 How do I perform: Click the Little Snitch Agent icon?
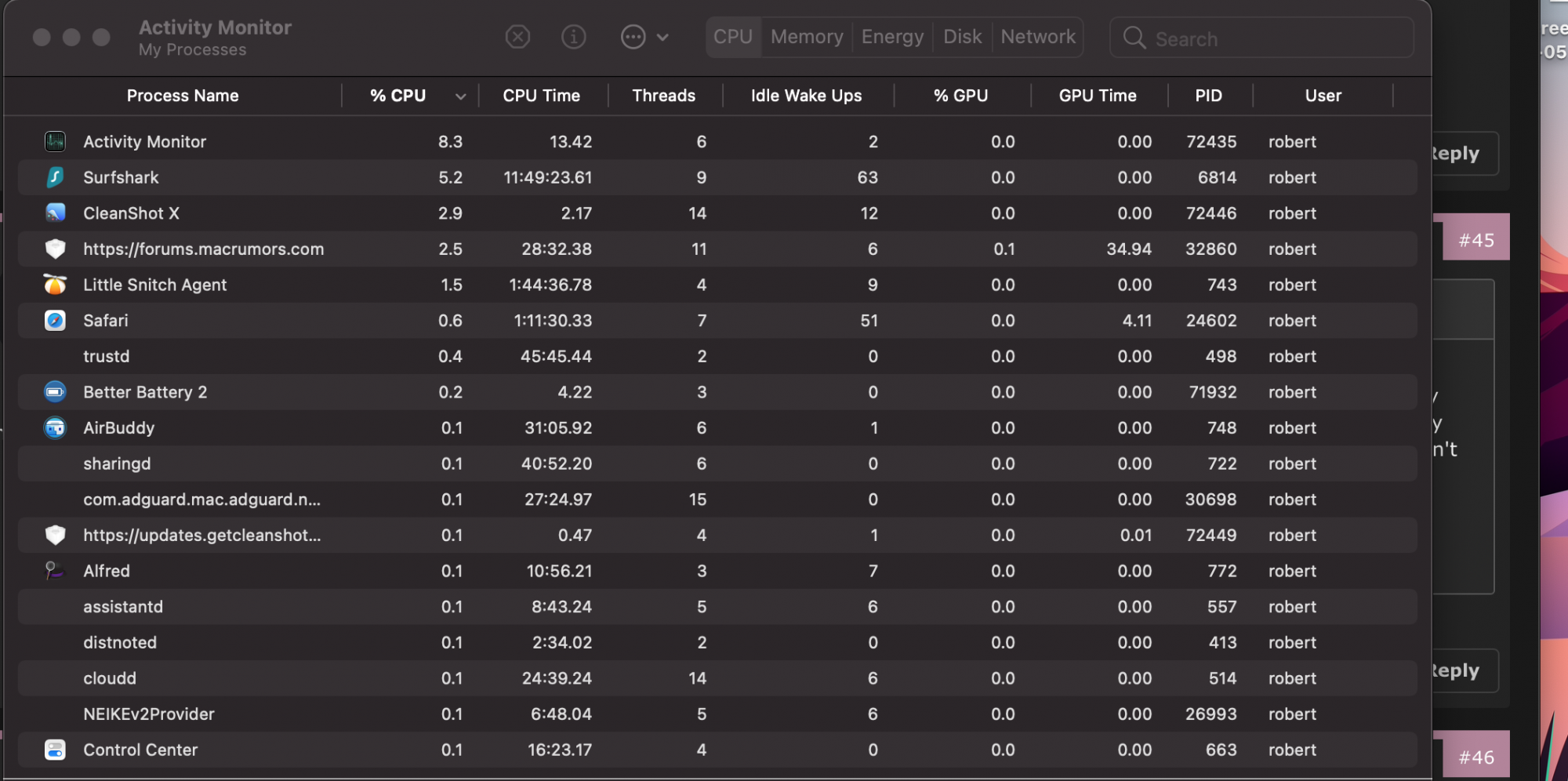pos(55,285)
